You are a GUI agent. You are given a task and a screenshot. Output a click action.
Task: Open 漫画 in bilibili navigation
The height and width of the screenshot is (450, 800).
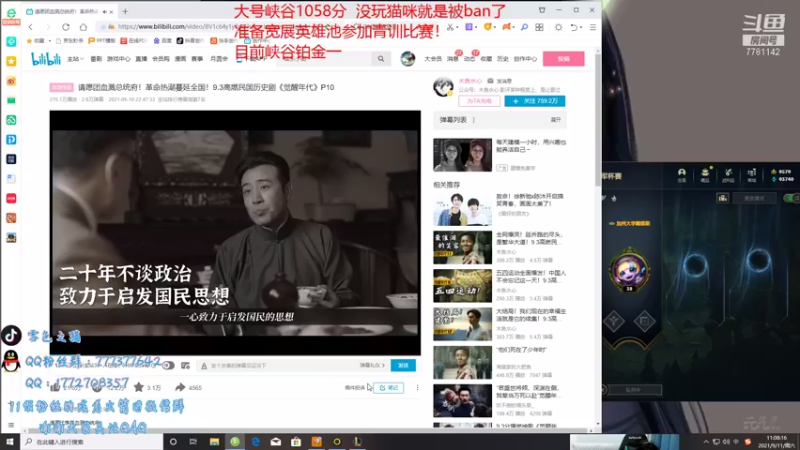(181, 59)
